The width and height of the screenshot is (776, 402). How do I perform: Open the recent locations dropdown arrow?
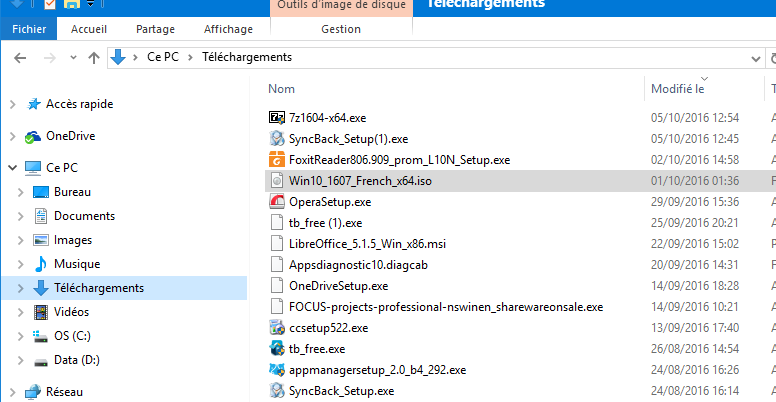(x=73, y=58)
